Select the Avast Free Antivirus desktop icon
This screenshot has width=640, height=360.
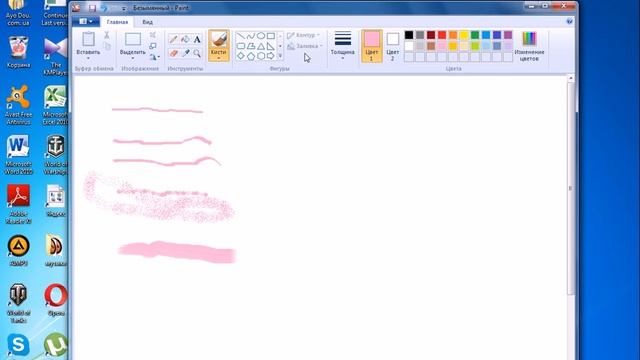point(18,104)
